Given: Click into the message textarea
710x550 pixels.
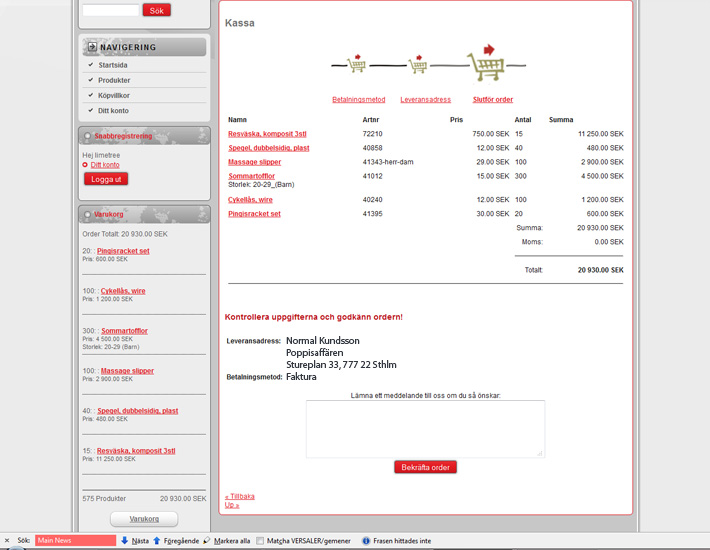Looking at the screenshot, I should click(425, 429).
